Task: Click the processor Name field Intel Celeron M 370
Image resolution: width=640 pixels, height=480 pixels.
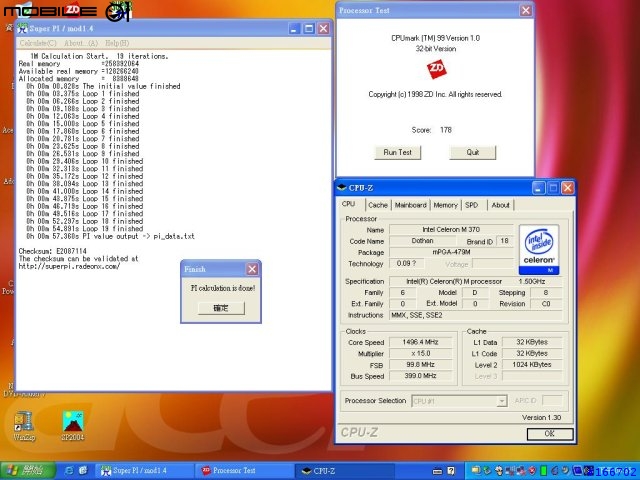Action: click(451, 229)
